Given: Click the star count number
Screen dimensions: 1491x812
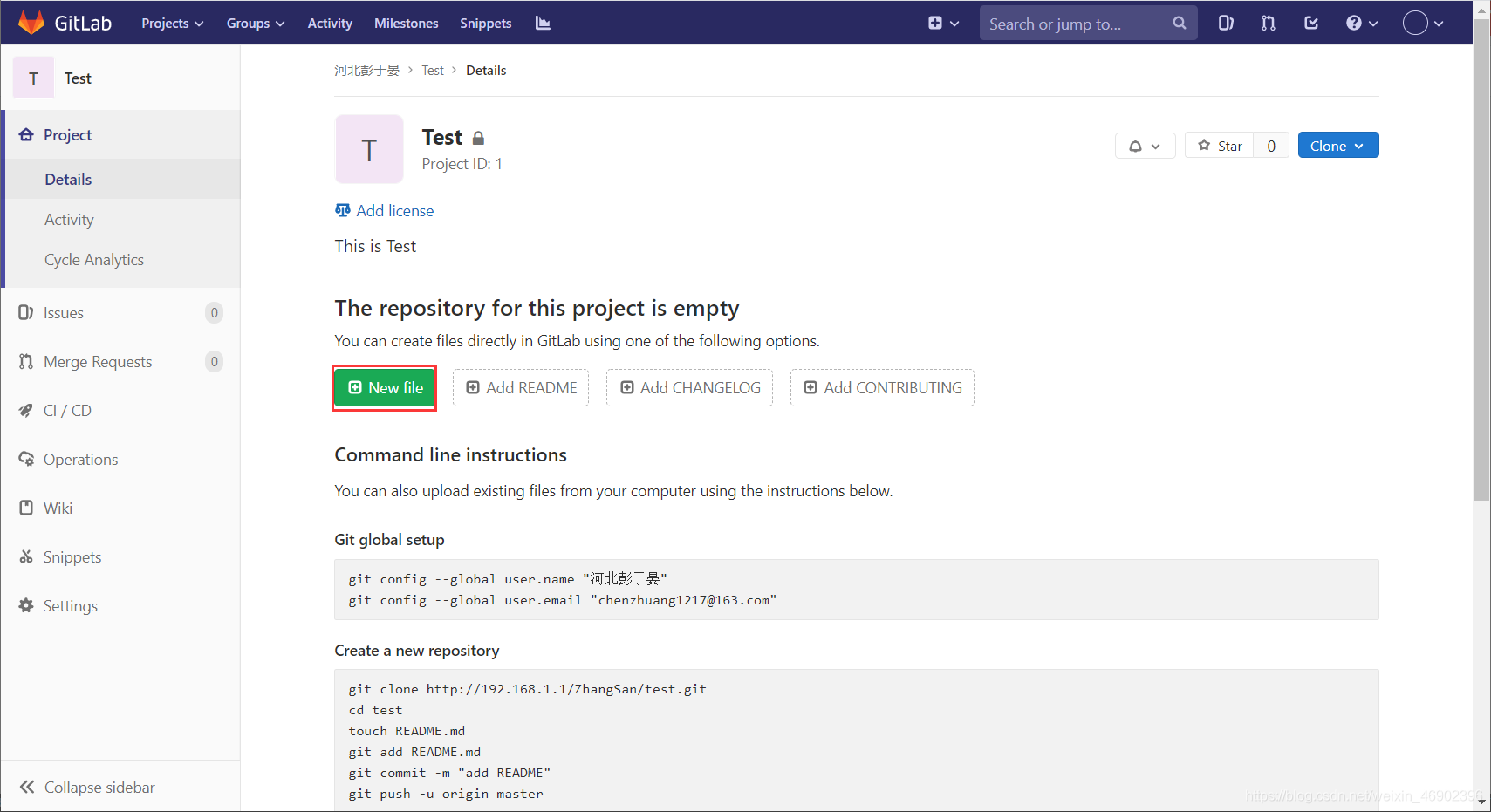Looking at the screenshot, I should [1271, 146].
